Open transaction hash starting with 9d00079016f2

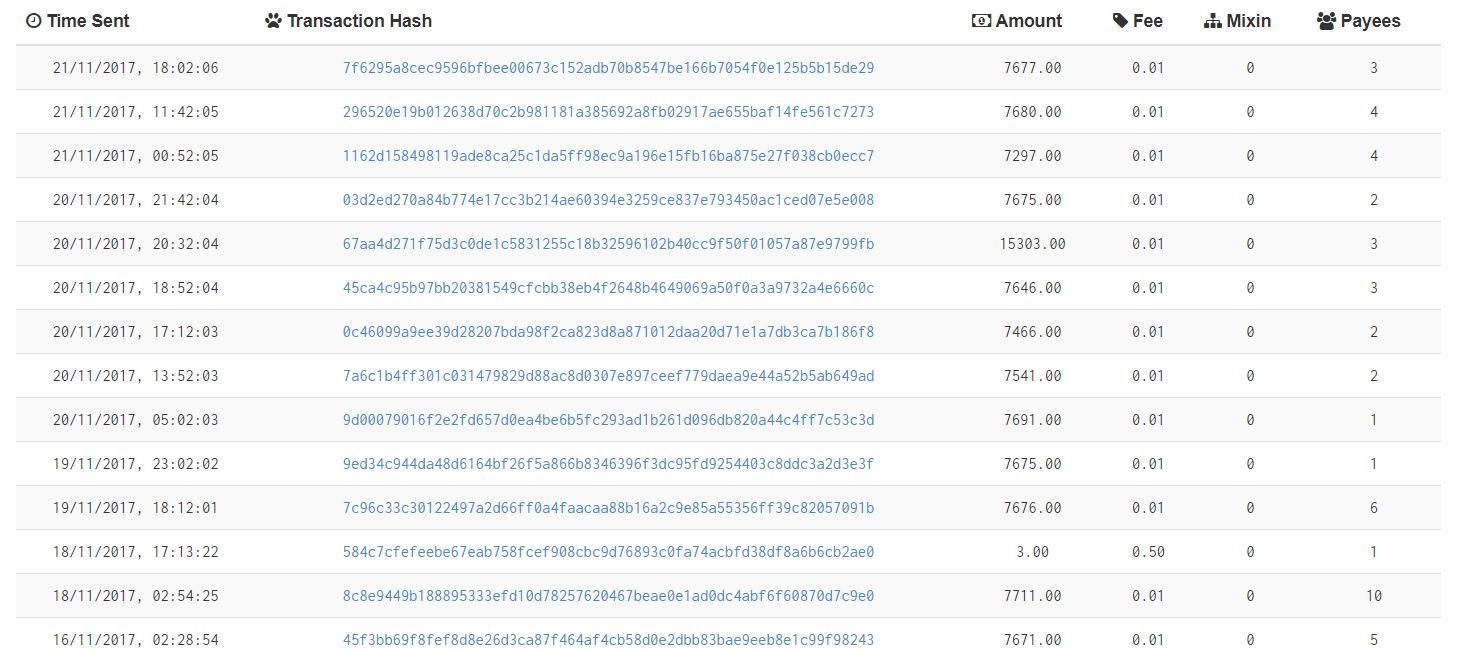pos(608,420)
